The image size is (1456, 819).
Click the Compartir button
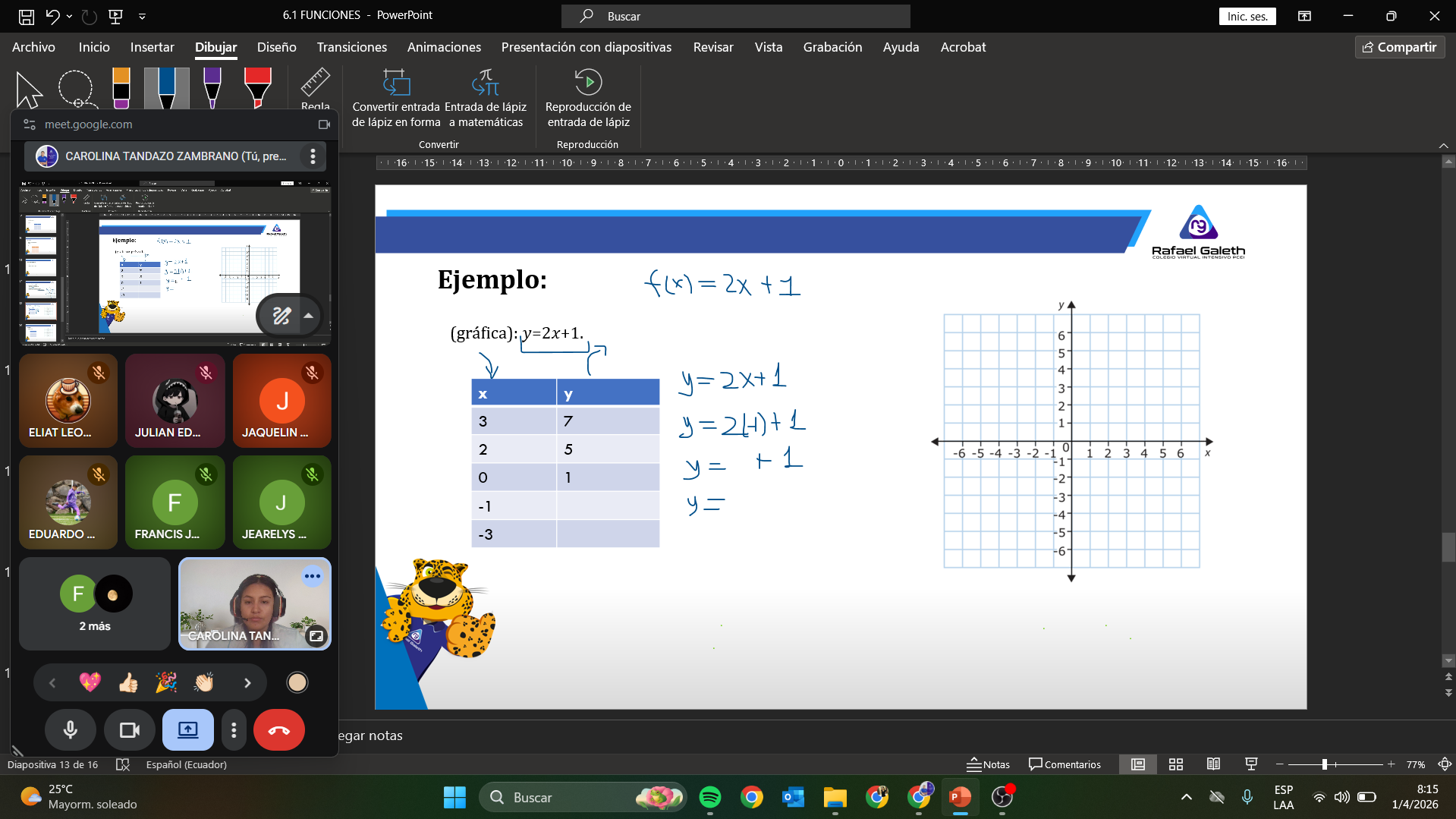[1400, 47]
